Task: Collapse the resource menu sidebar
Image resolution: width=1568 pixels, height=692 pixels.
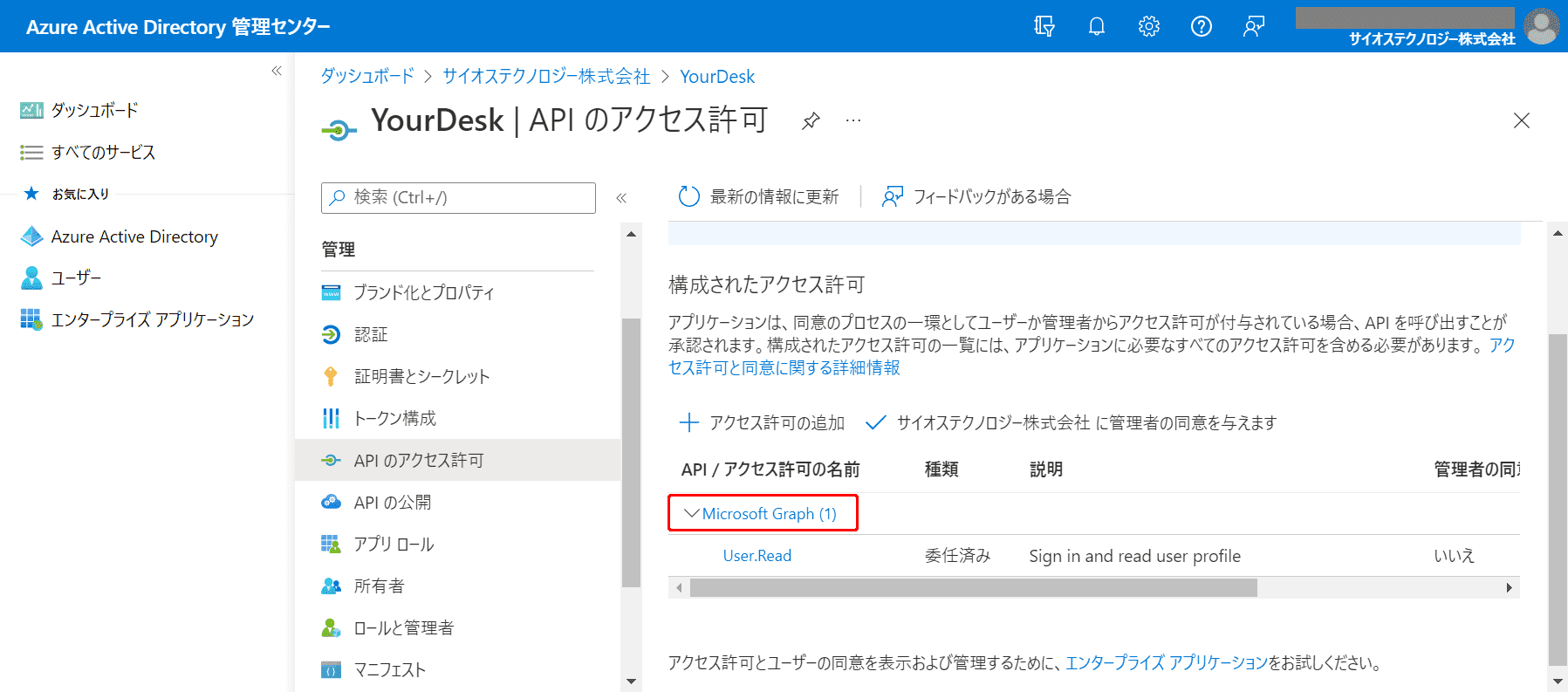Action: click(x=621, y=198)
